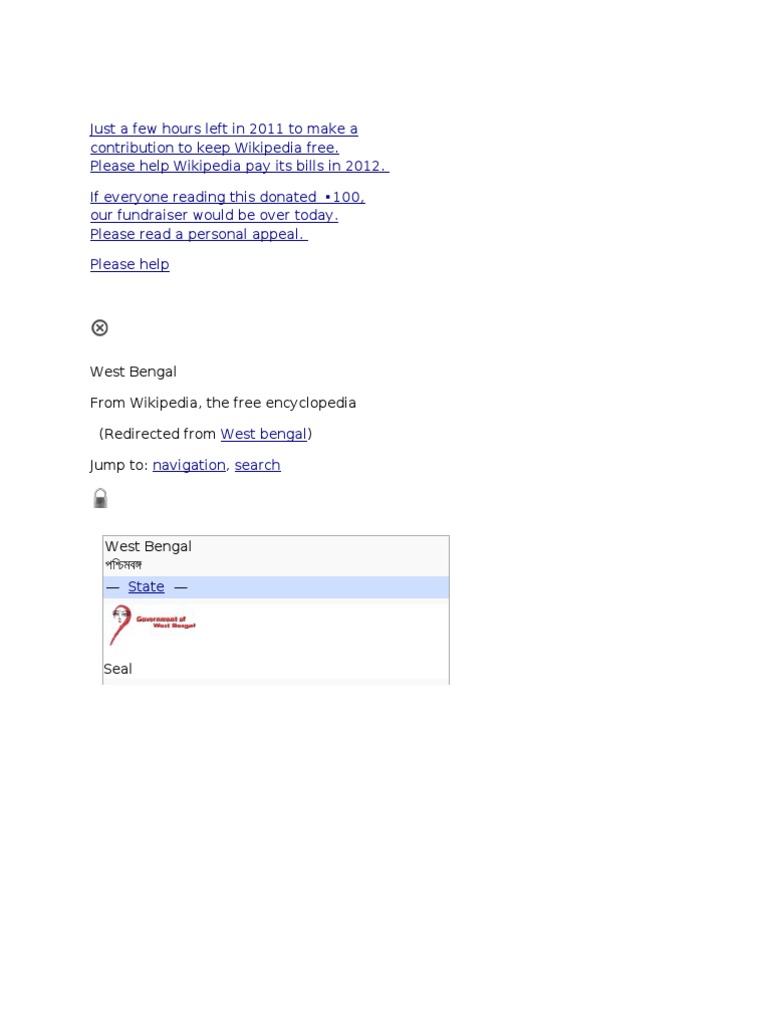The width and height of the screenshot is (768, 1024).
Task: Click the 'Seal' caption under the emblem
Action: point(118,669)
